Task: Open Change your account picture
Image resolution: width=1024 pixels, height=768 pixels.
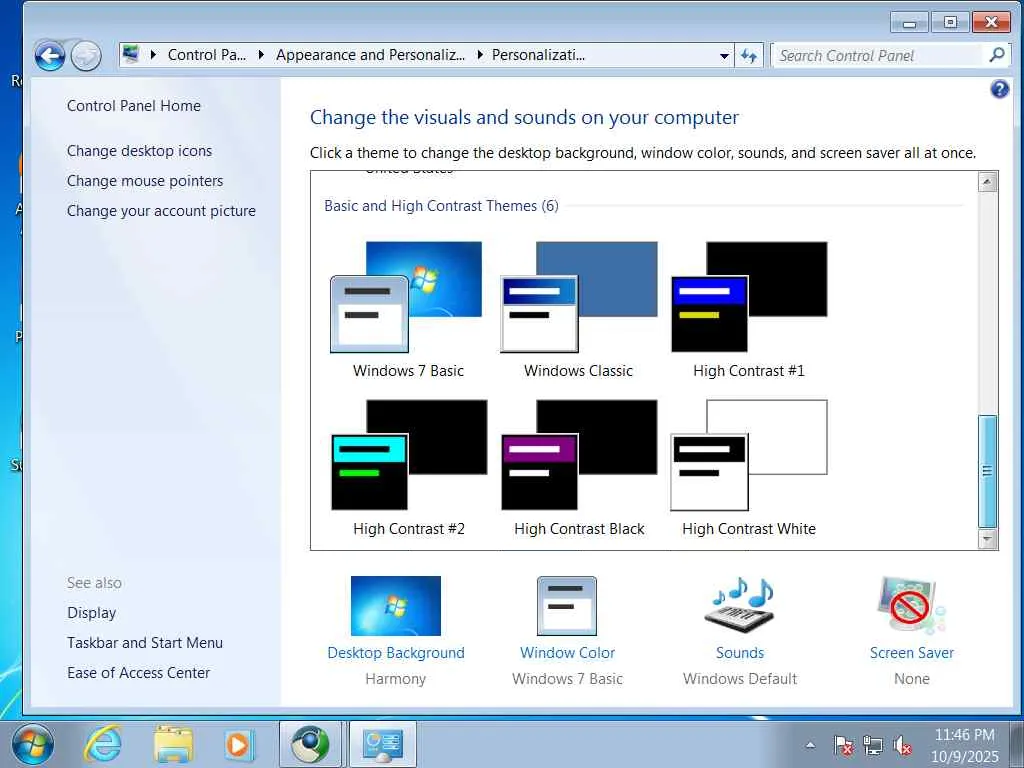Action: (161, 211)
